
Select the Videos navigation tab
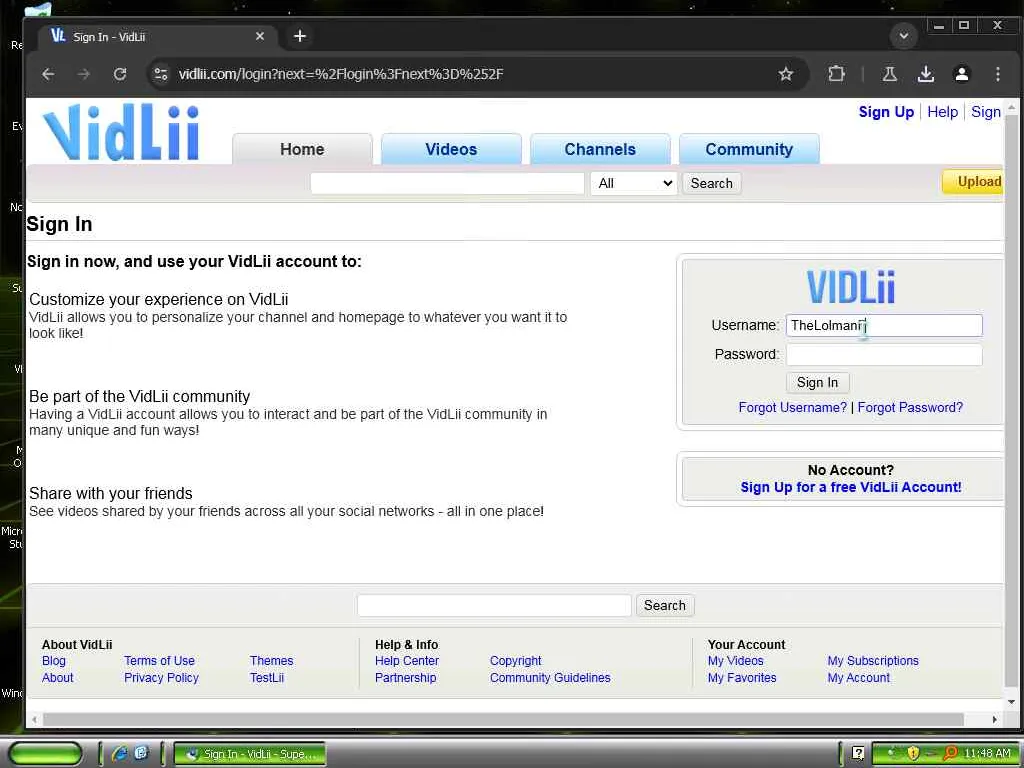click(451, 150)
